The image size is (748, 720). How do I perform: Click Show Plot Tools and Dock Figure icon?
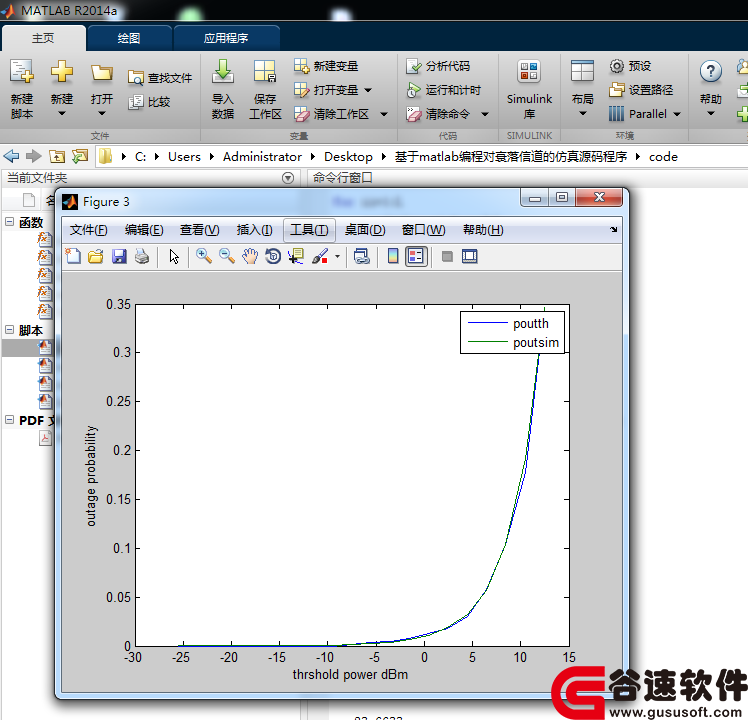point(469,256)
